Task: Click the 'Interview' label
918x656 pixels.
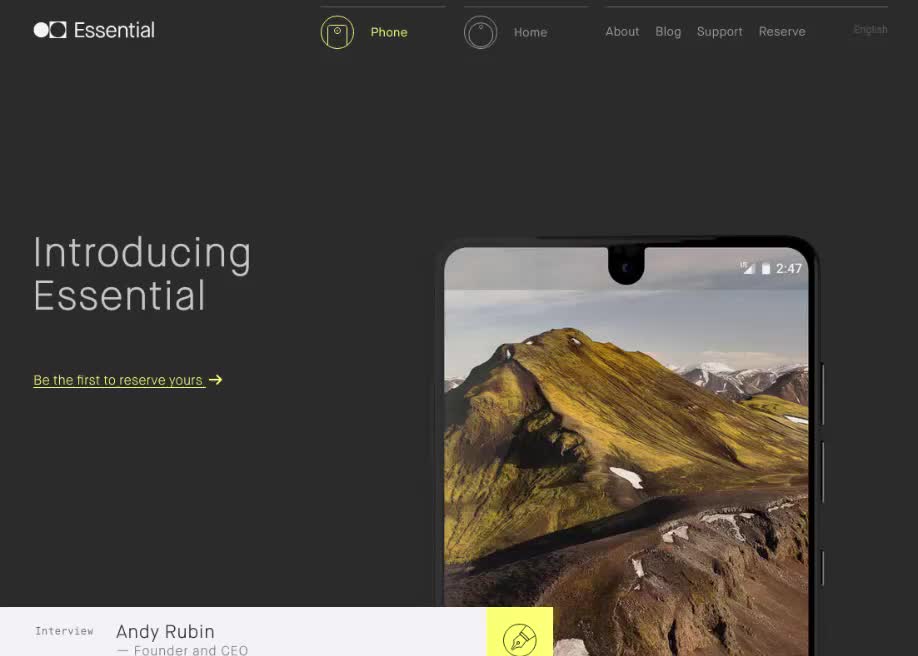Action: point(64,631)
